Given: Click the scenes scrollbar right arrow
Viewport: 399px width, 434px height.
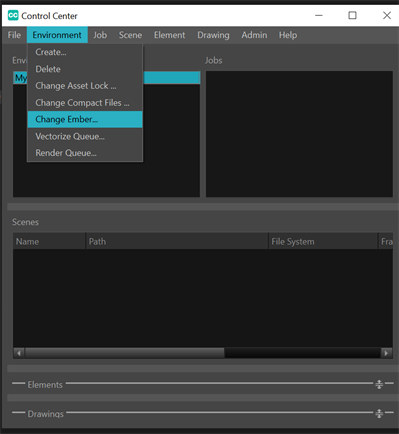Looking at the screenshot, I should point(386,353).
